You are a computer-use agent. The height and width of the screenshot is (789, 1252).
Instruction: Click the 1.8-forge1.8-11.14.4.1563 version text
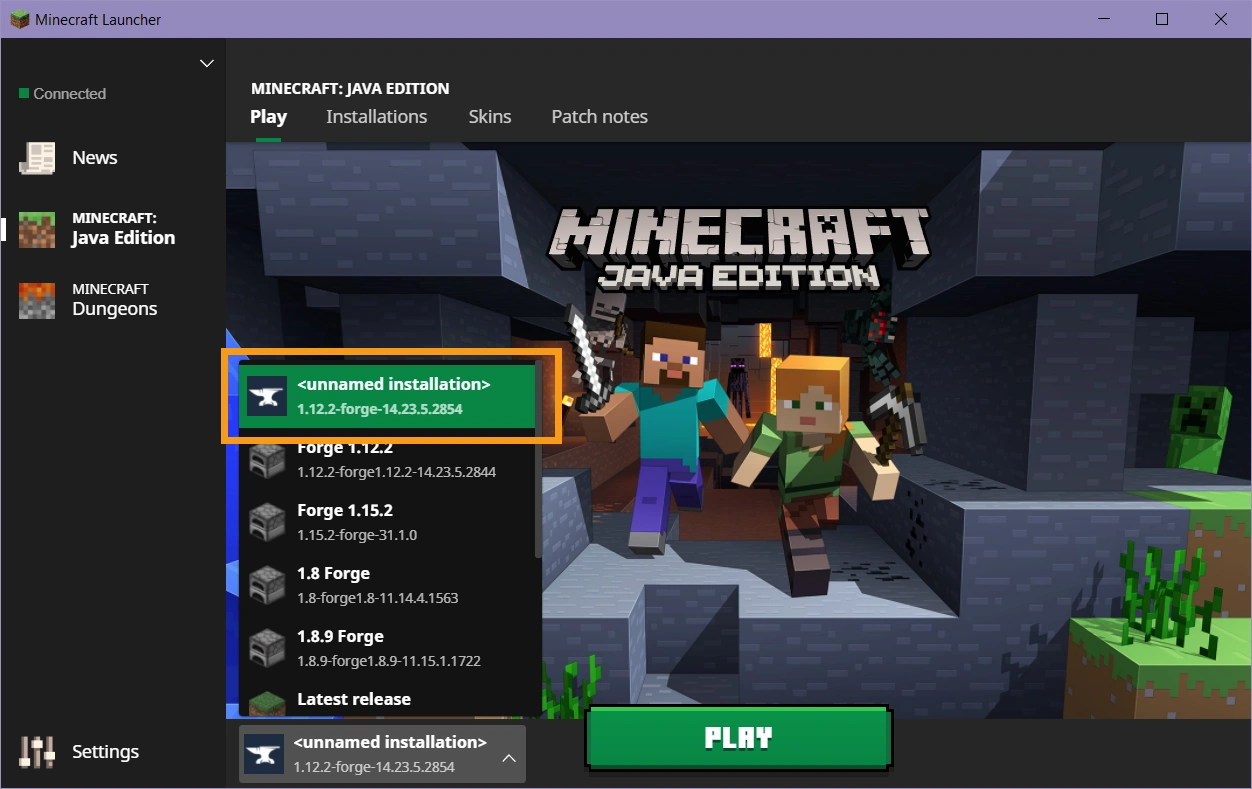(x=377, y=598)
